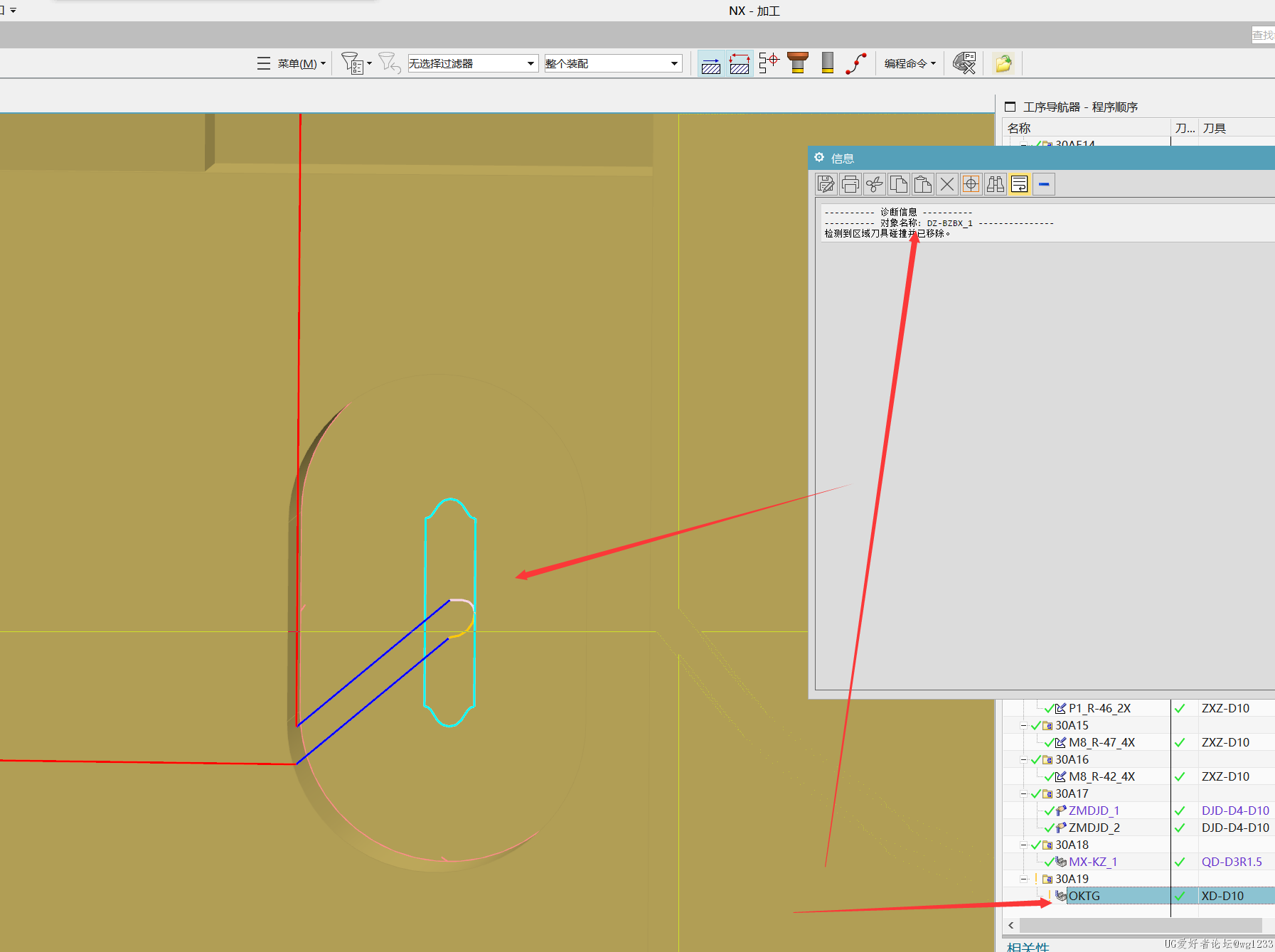Click the crosshair bracket geometry icon
This screenshot has height=952, width=1275.
(769, 63)
